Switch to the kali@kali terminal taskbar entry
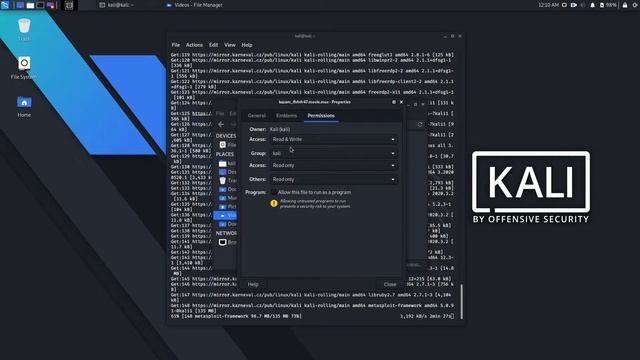 pyautogui.click(x=117, y=5)
